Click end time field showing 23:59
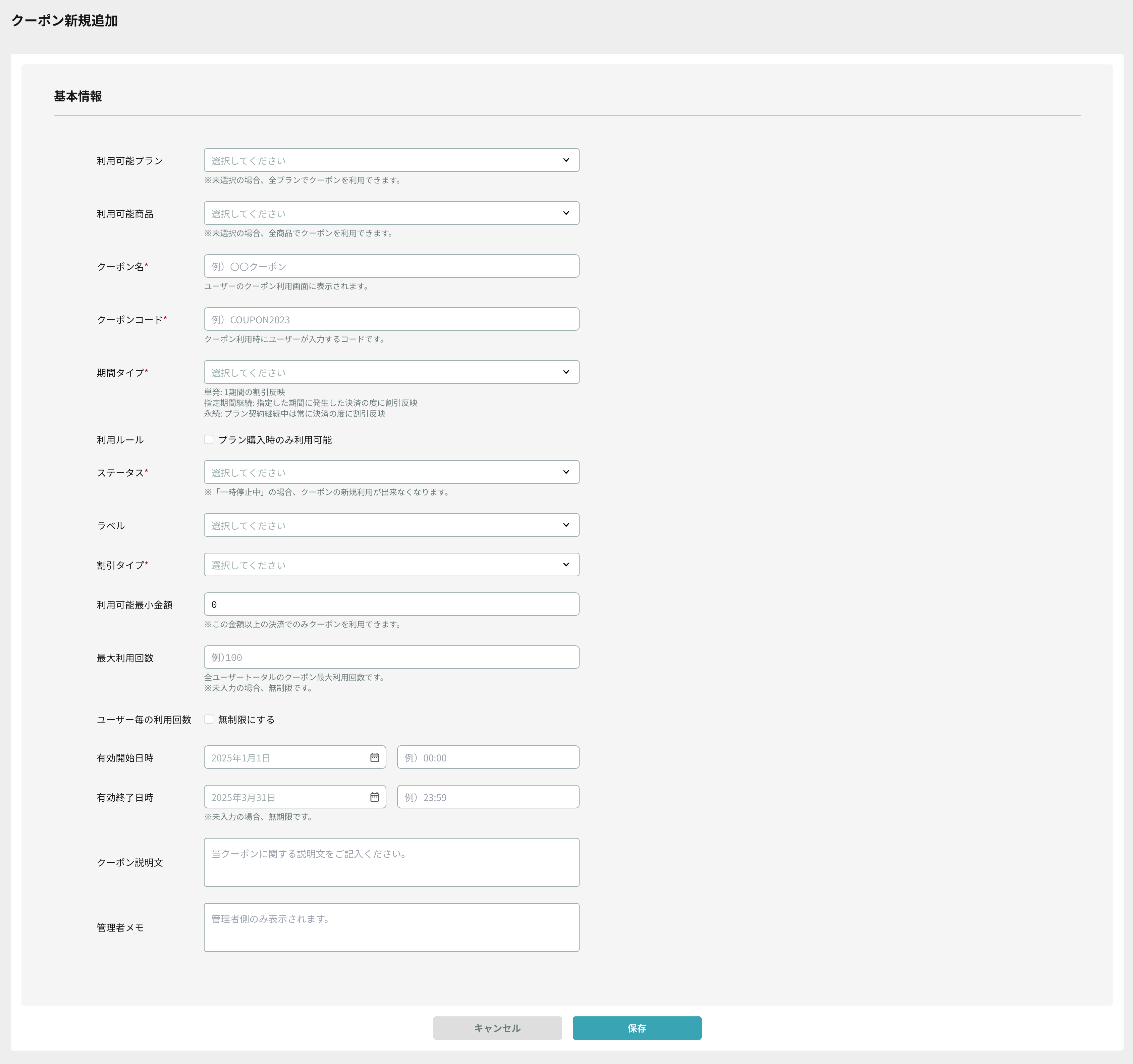The height and width of the screenshot is (1064, 1133). pyautogui.click(x=488, y=797)
